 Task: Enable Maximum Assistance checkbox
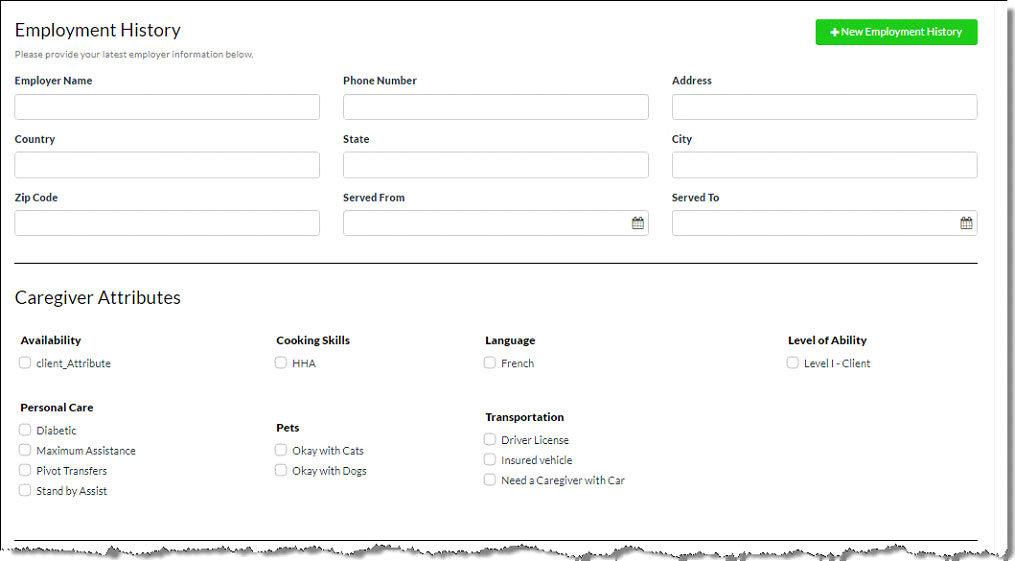pos(25,450)
